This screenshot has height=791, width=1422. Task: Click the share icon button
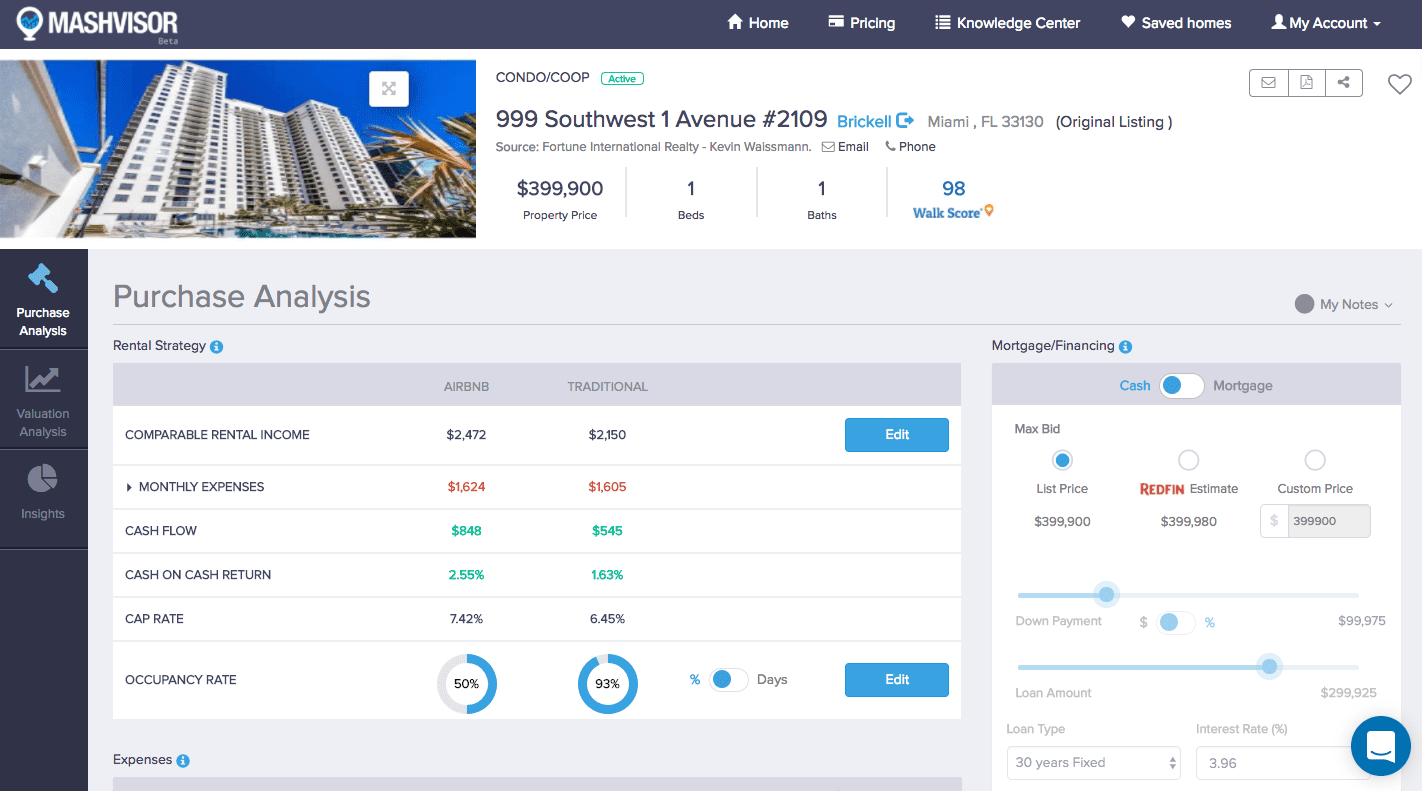(x=1343, y=83)
